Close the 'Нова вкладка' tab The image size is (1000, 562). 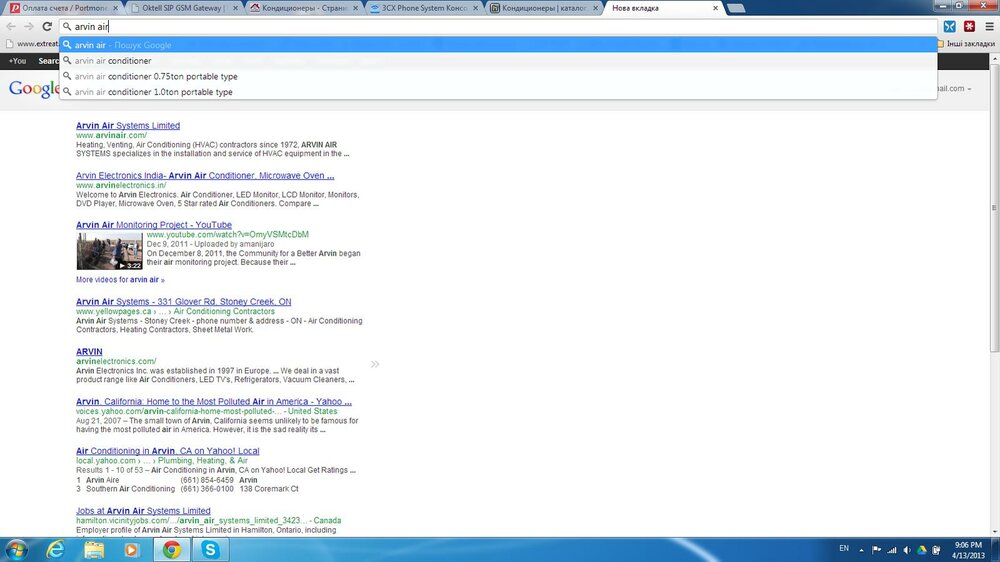(716, 8)
